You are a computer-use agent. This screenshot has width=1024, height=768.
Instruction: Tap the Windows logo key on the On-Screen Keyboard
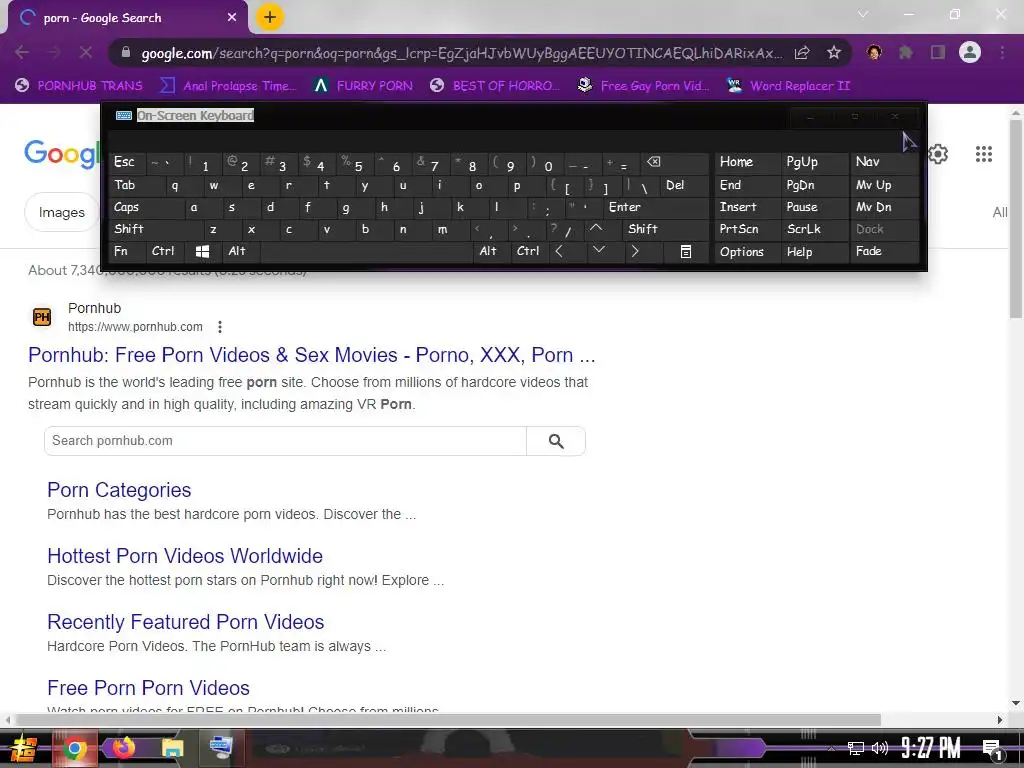(202, 251)
